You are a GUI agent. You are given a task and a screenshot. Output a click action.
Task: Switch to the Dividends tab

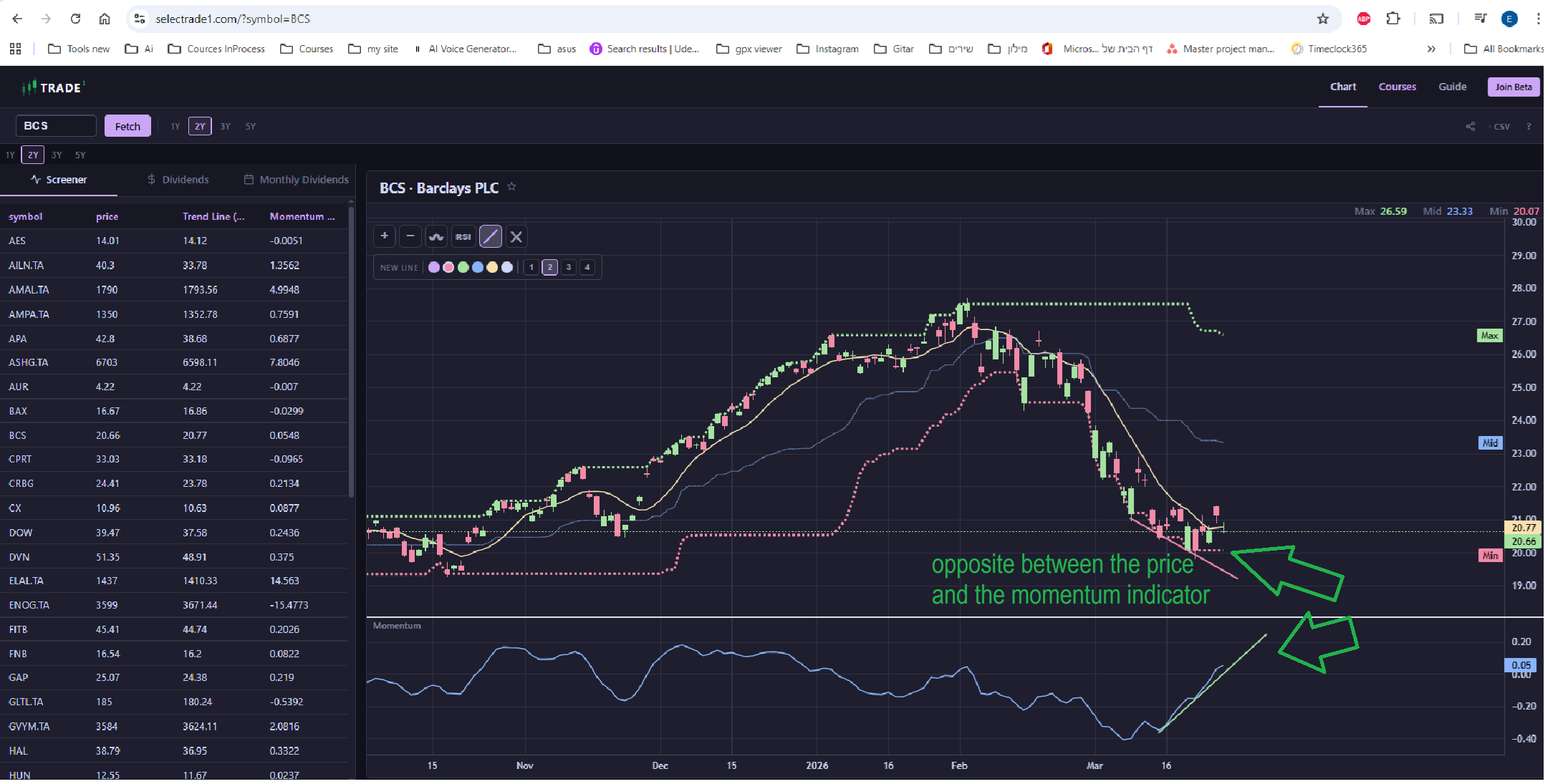click(178, 180)
